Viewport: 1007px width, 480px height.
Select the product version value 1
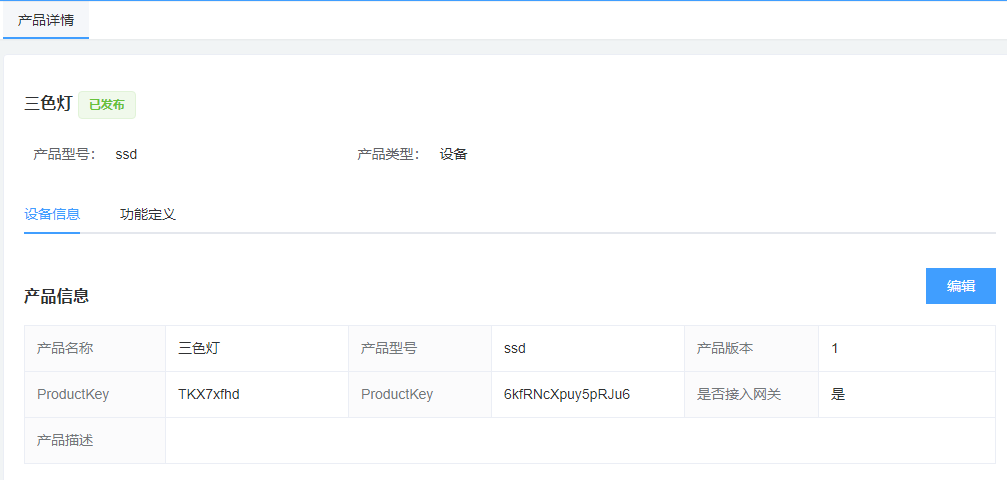835,348
